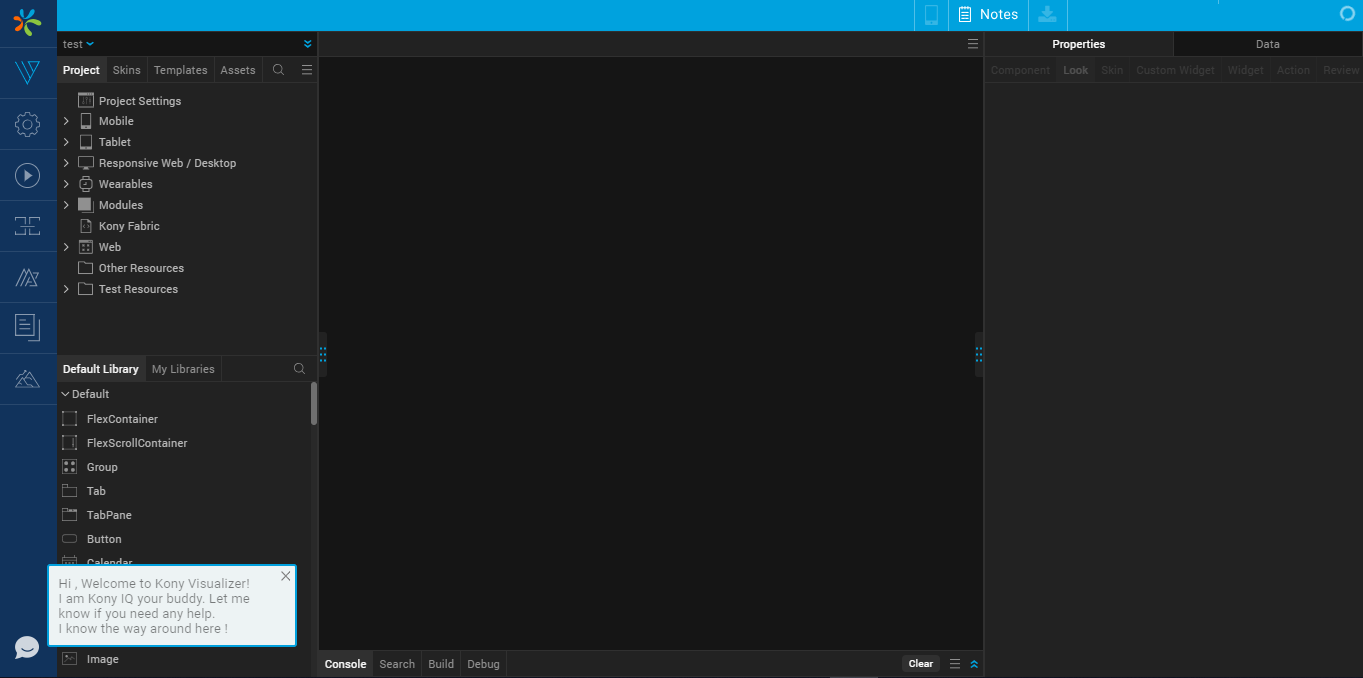The image size is (1363, 678).
Task: Click the mountain-shaped sidebar icon
Action: pos(28,379)
